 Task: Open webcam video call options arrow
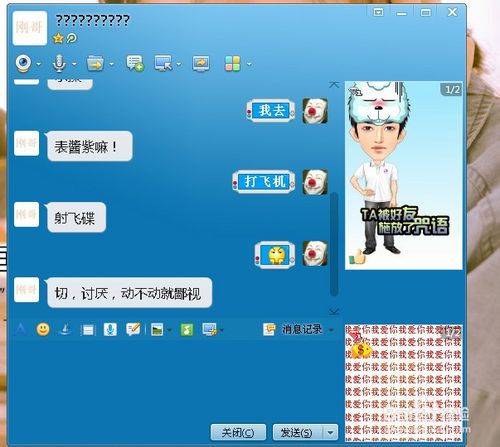pyautogui.click(x=38, y=64)
